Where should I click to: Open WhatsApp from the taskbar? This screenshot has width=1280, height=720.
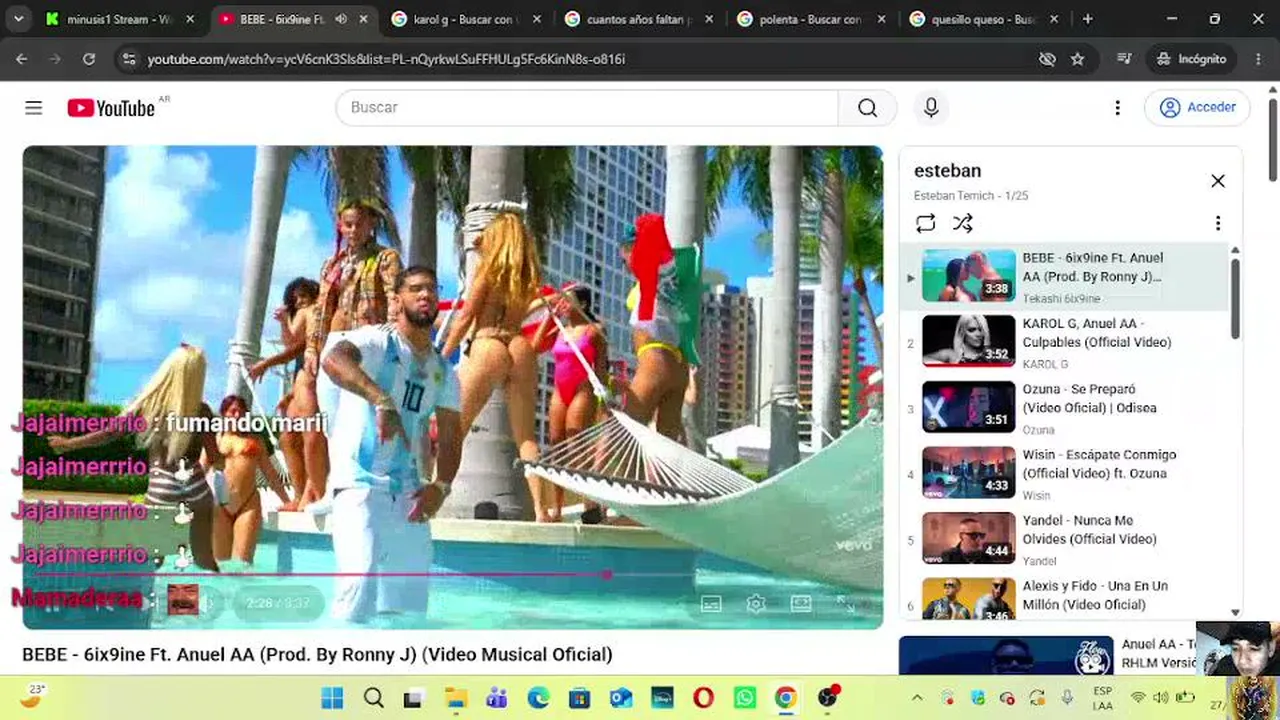(744, 698)
